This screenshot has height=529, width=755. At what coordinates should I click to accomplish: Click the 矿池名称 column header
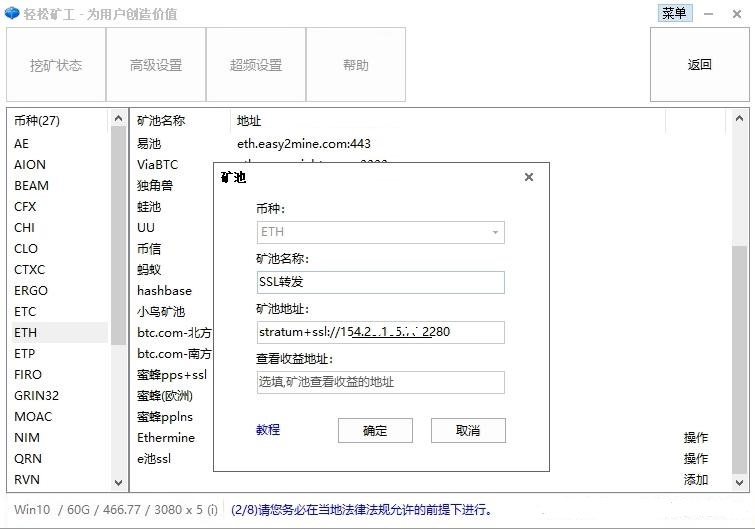(161, 120)
